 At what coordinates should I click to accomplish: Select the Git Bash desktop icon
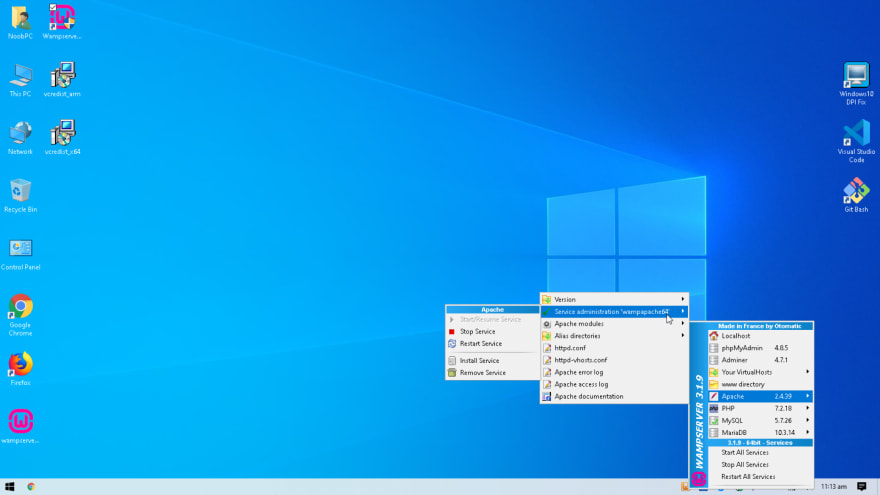click(856, 195)
